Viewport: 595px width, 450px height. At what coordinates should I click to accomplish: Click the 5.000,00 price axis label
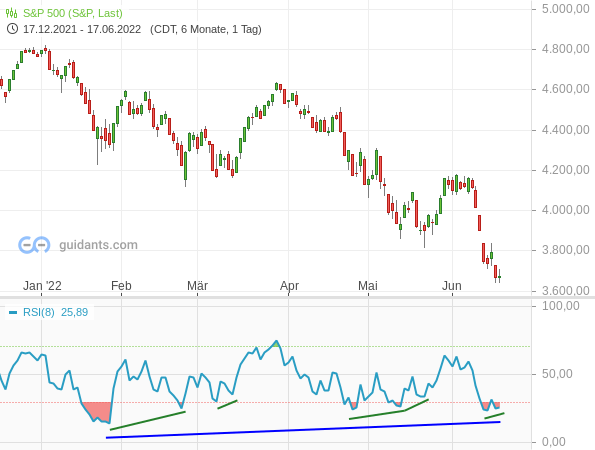tap(565, 9)
